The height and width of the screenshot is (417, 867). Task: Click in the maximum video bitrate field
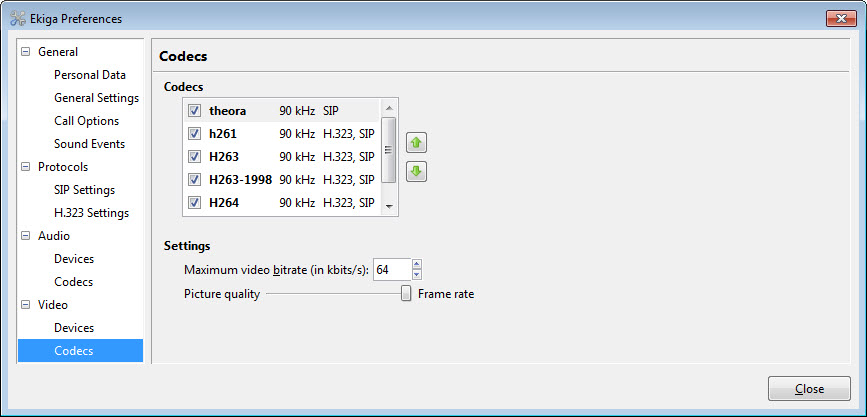click(x=392, y=270)
